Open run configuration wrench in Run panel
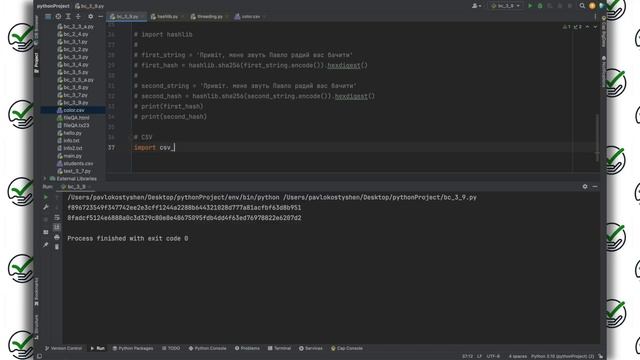The width and height of the screenshot is (640, 360). 46,207
